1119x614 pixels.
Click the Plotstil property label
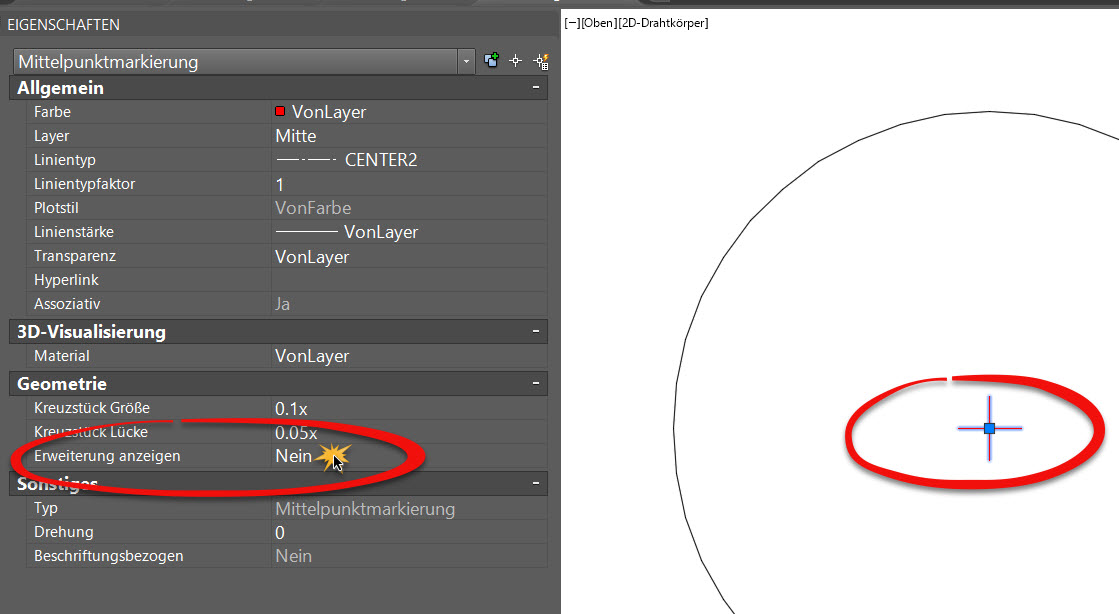(56, 208)
